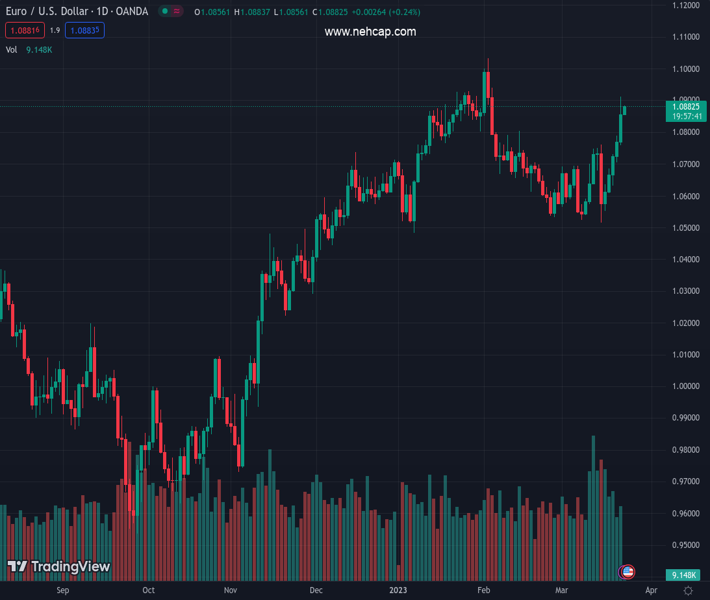Screen dimensions: 710x600
Task: Click the Apr label on time axis
Action: 651,591
